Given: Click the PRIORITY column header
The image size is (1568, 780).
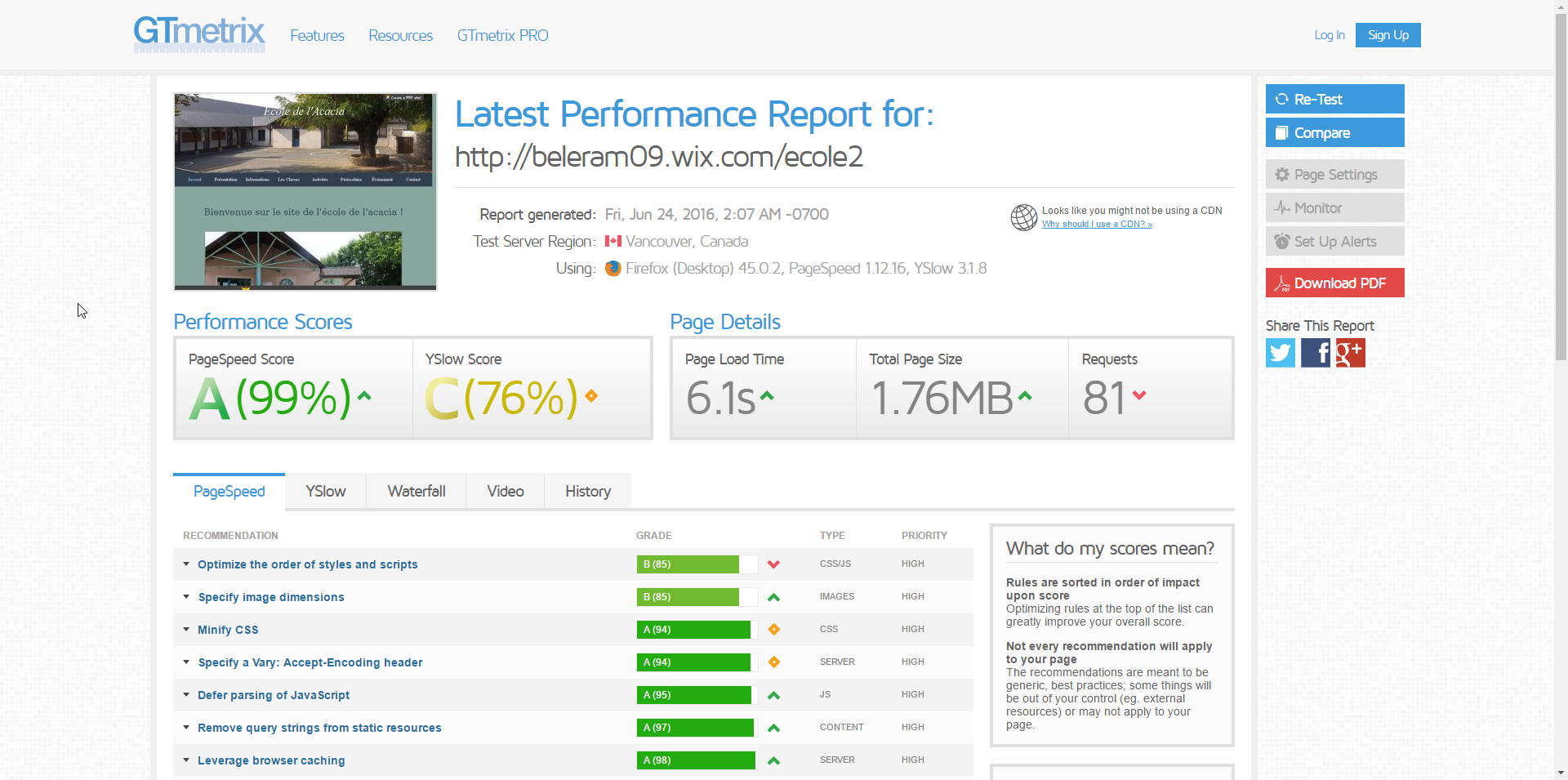Looking at the screenshot, I should point(924,536).
